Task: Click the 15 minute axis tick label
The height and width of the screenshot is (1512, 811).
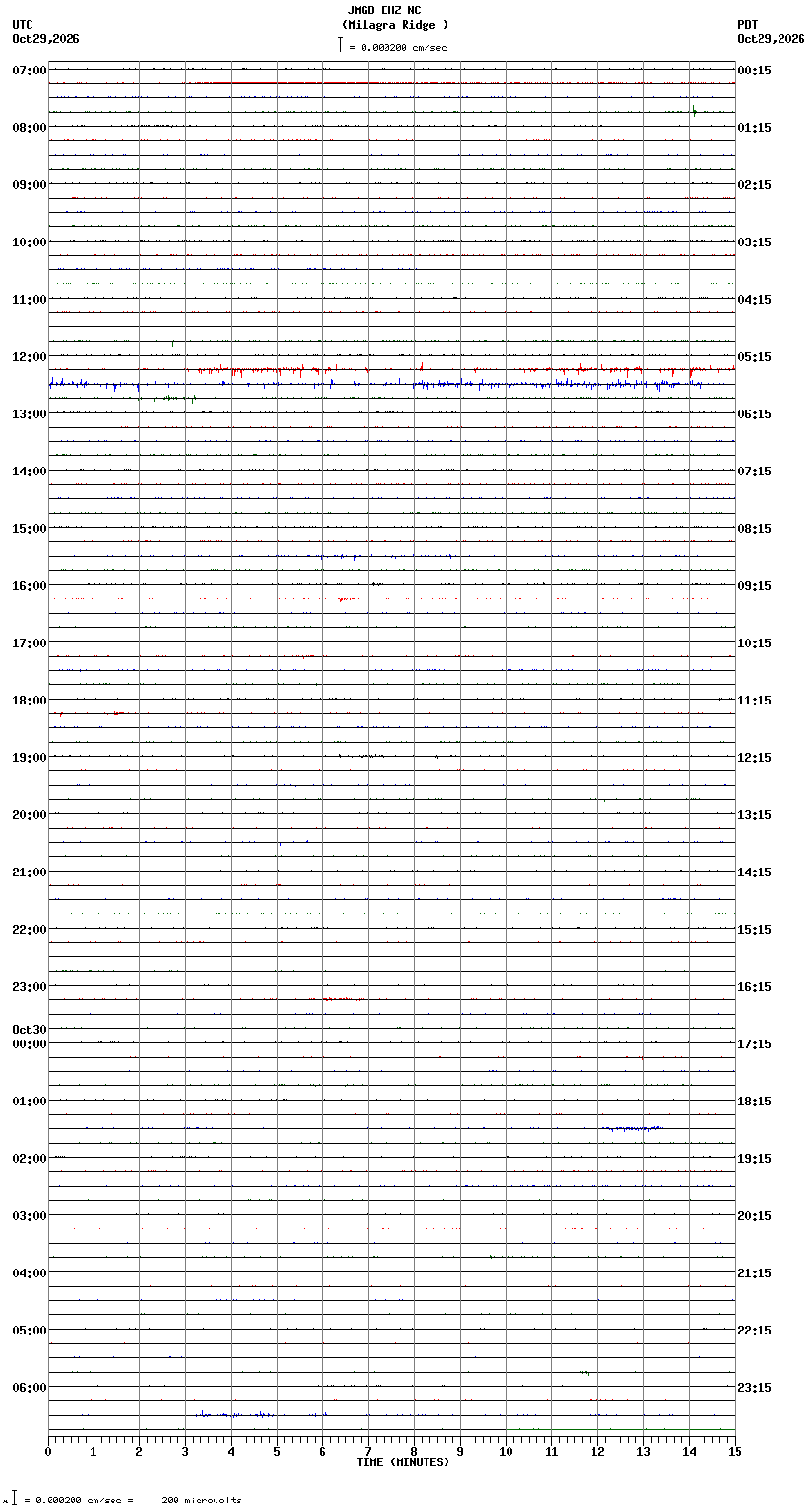Action: tap(735, 1452)
